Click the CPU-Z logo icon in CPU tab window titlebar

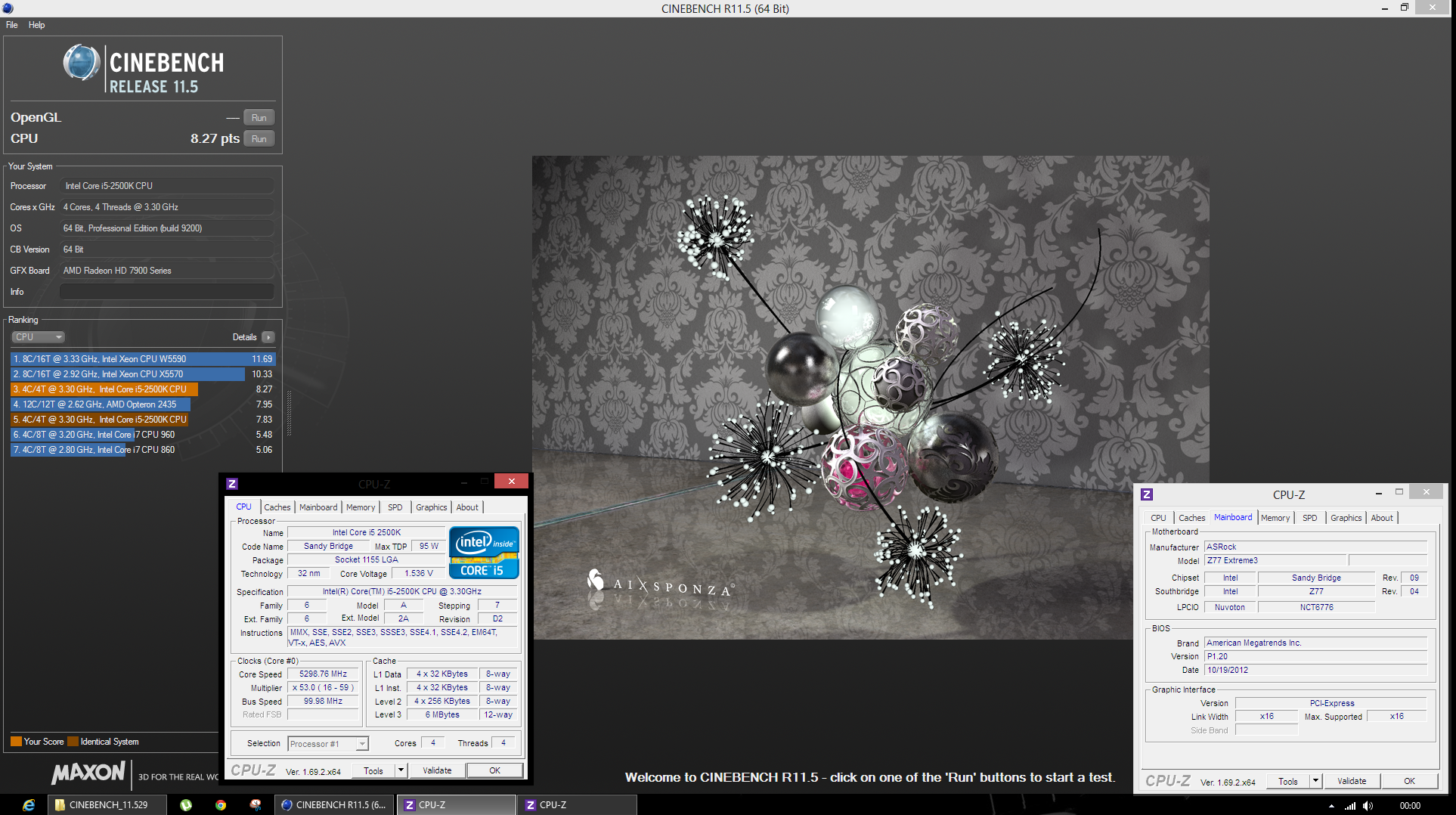click(232, 484)
